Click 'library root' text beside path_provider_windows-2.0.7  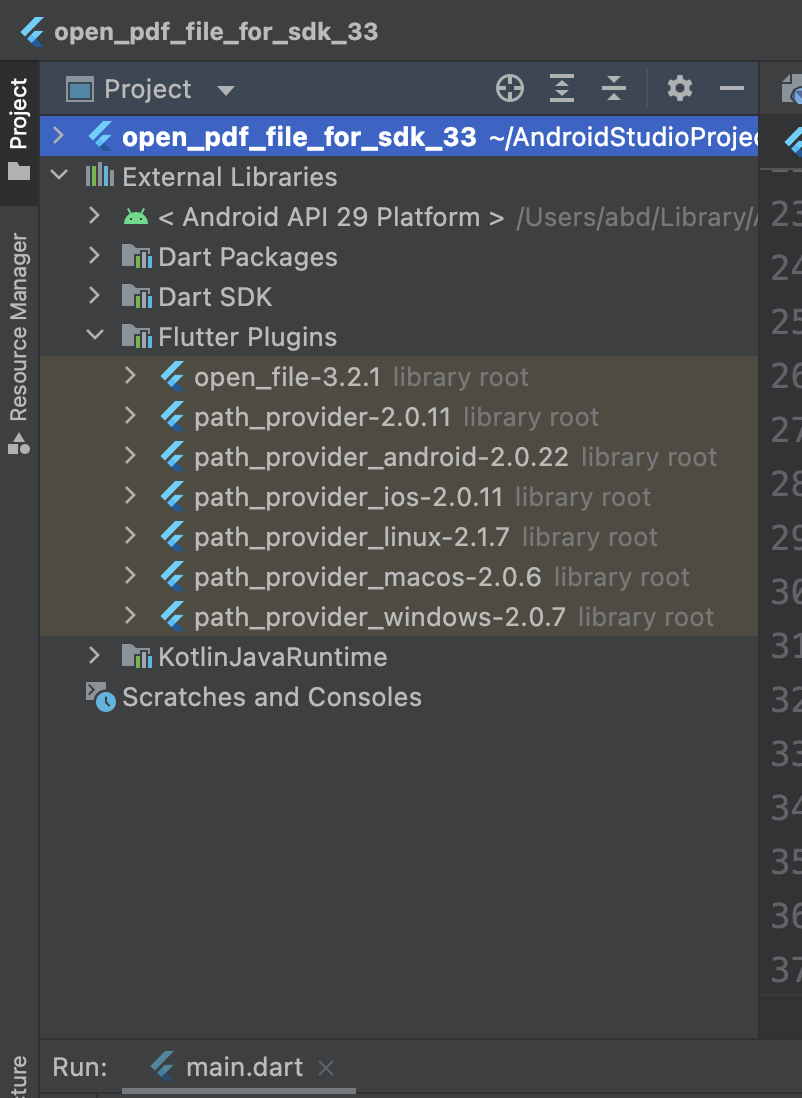point(646,617)
